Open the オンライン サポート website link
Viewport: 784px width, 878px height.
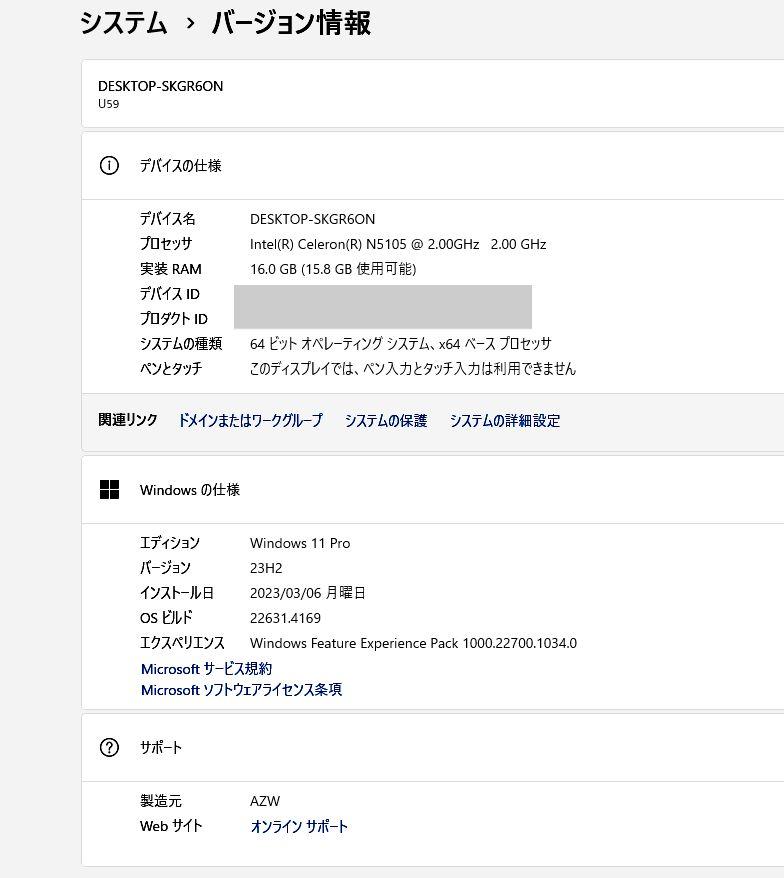(x=299, y=826)
